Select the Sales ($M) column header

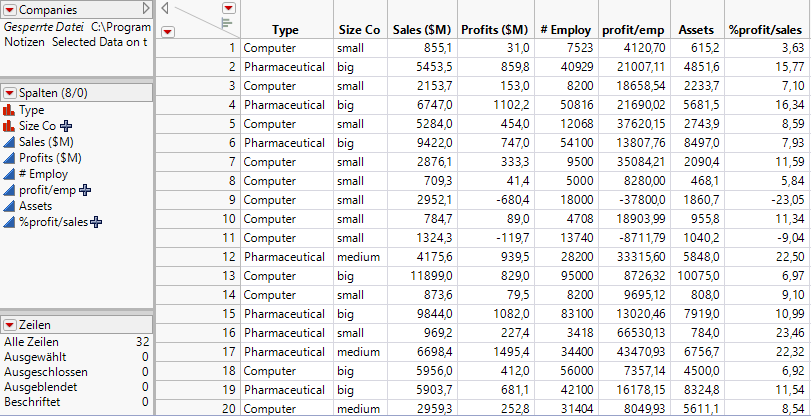(422, 30)
